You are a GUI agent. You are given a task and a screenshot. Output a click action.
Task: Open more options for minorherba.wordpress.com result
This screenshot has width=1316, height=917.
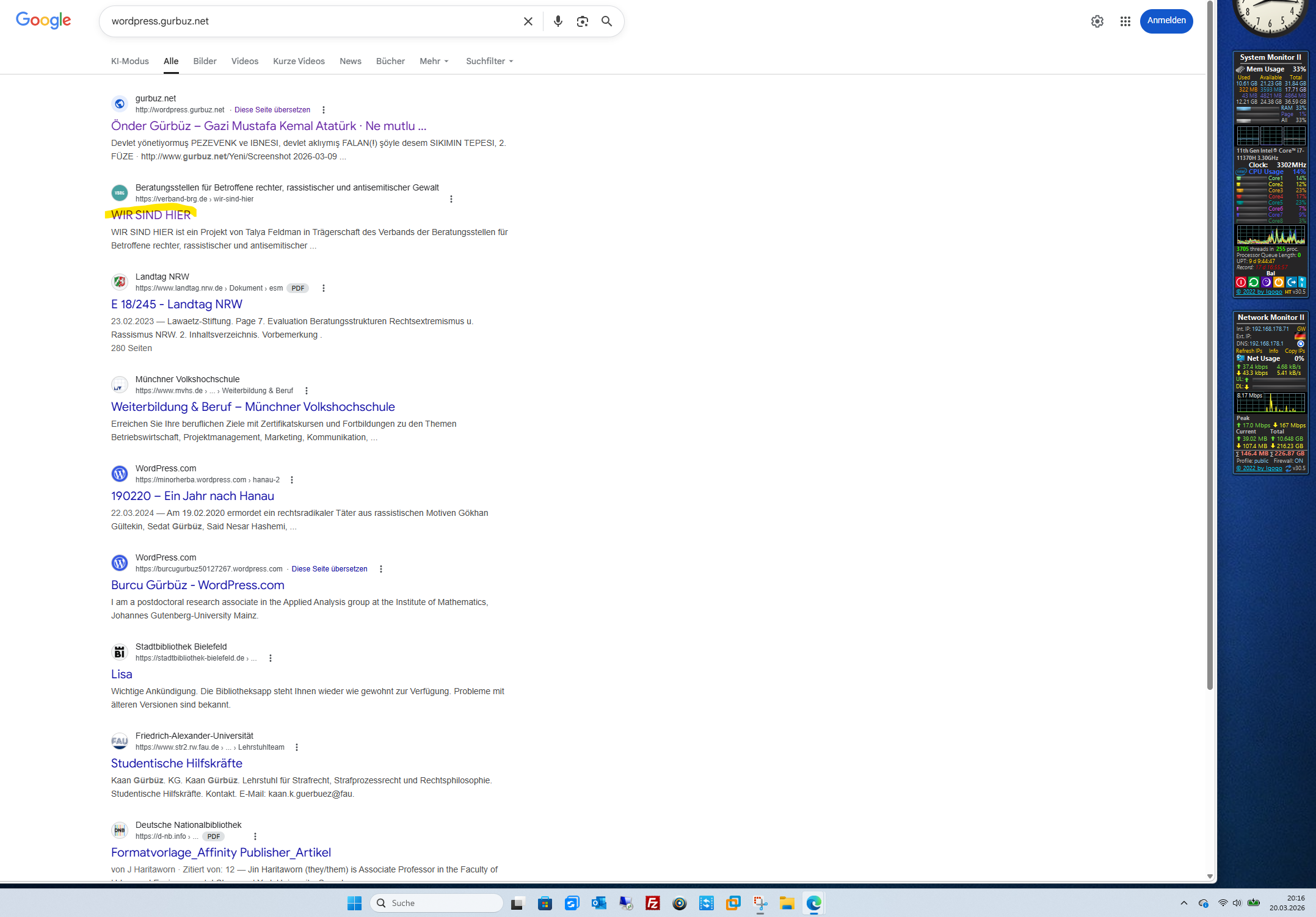(x=292, y=480)
